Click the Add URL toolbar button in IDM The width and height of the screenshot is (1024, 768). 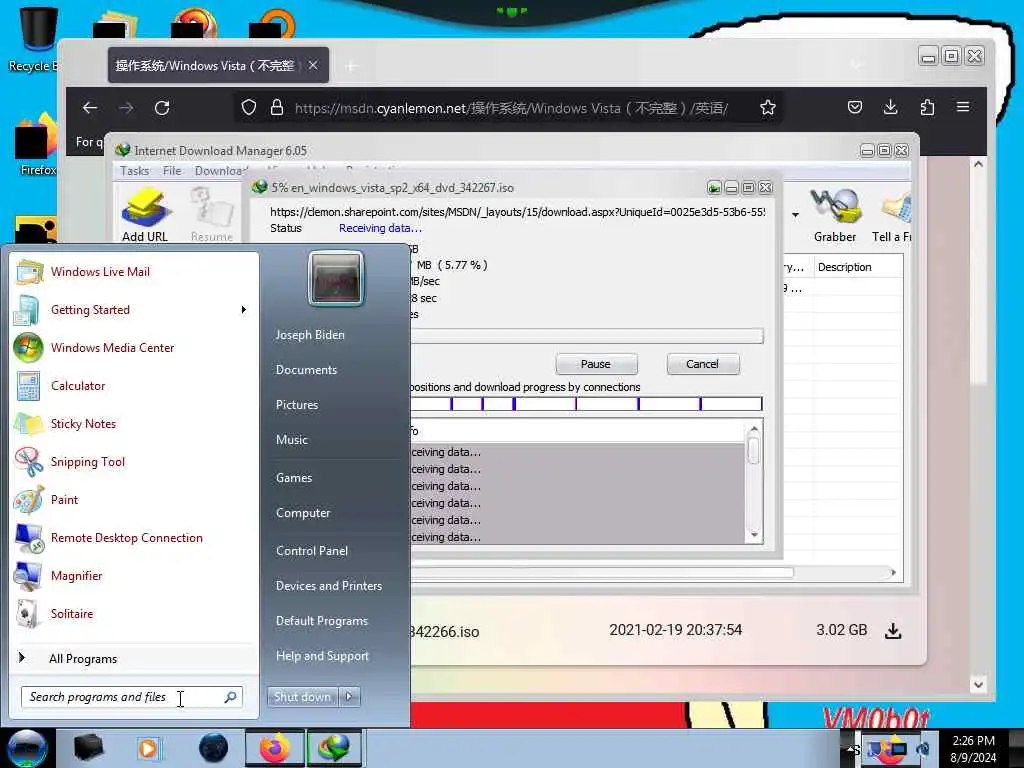point(144,215)
